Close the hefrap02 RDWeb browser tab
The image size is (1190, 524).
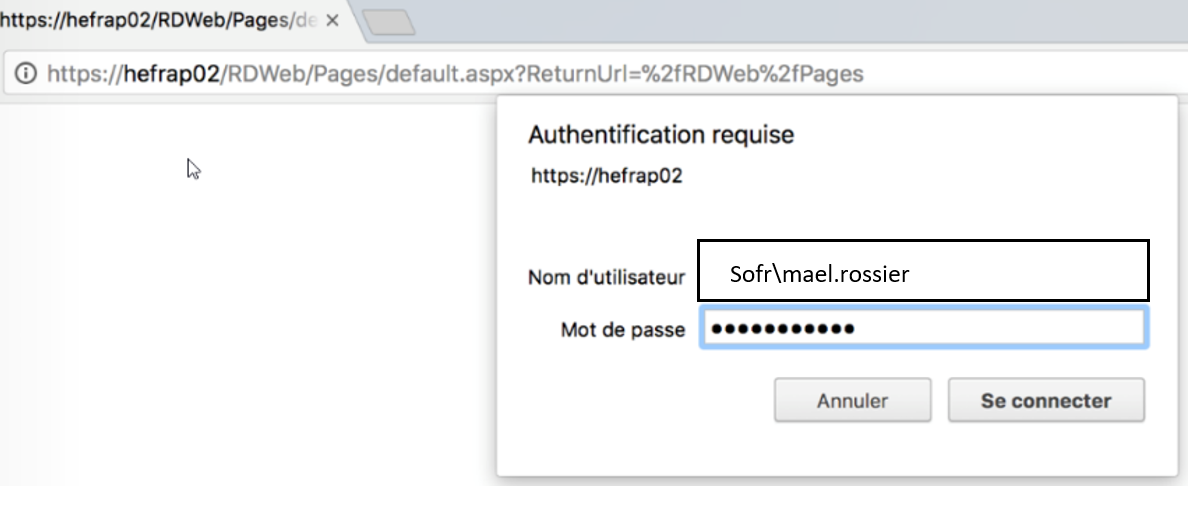(x=332, y=21)
